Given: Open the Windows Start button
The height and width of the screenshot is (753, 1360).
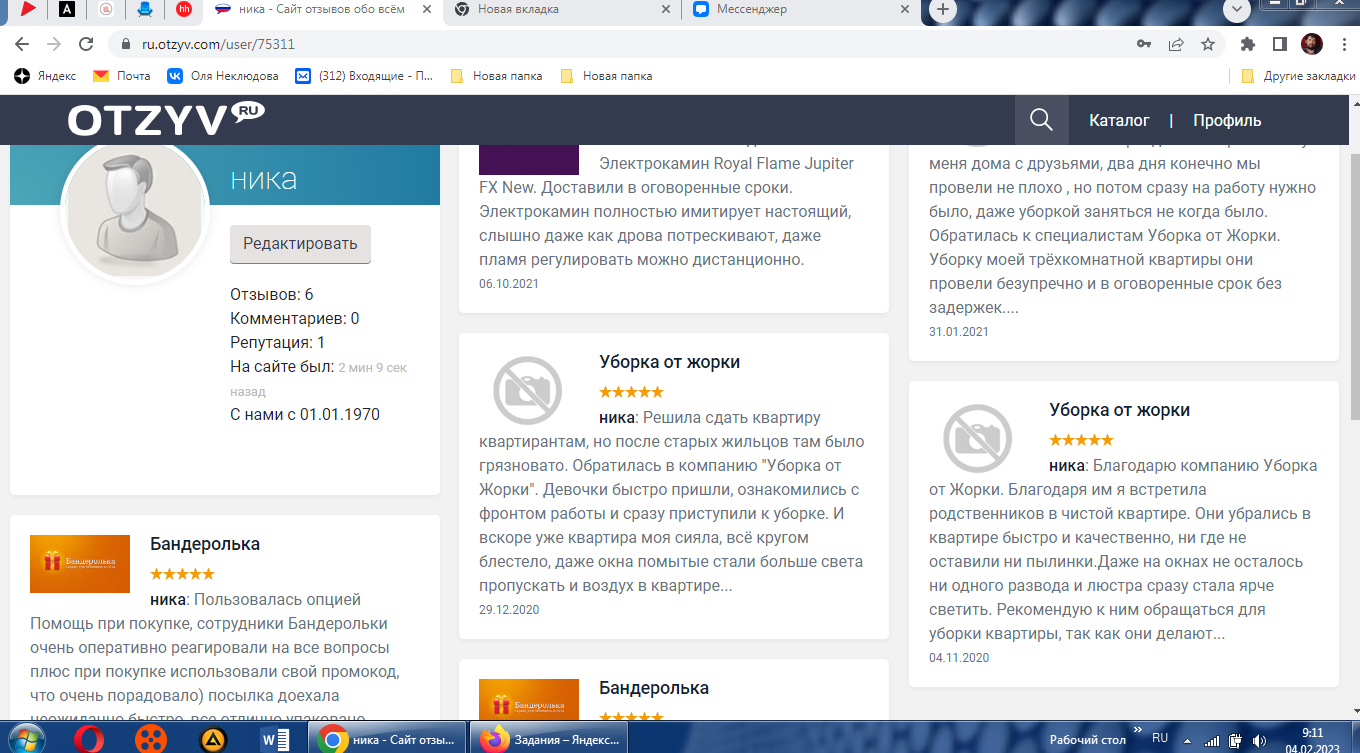Looking at the screenshot, I should [x=26, y=739].
